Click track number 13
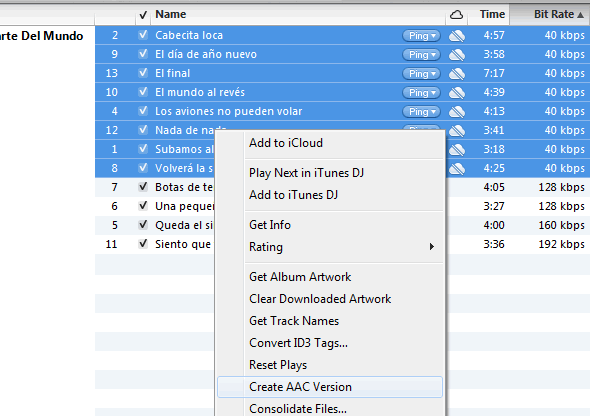590x416 pixels. 111,73
